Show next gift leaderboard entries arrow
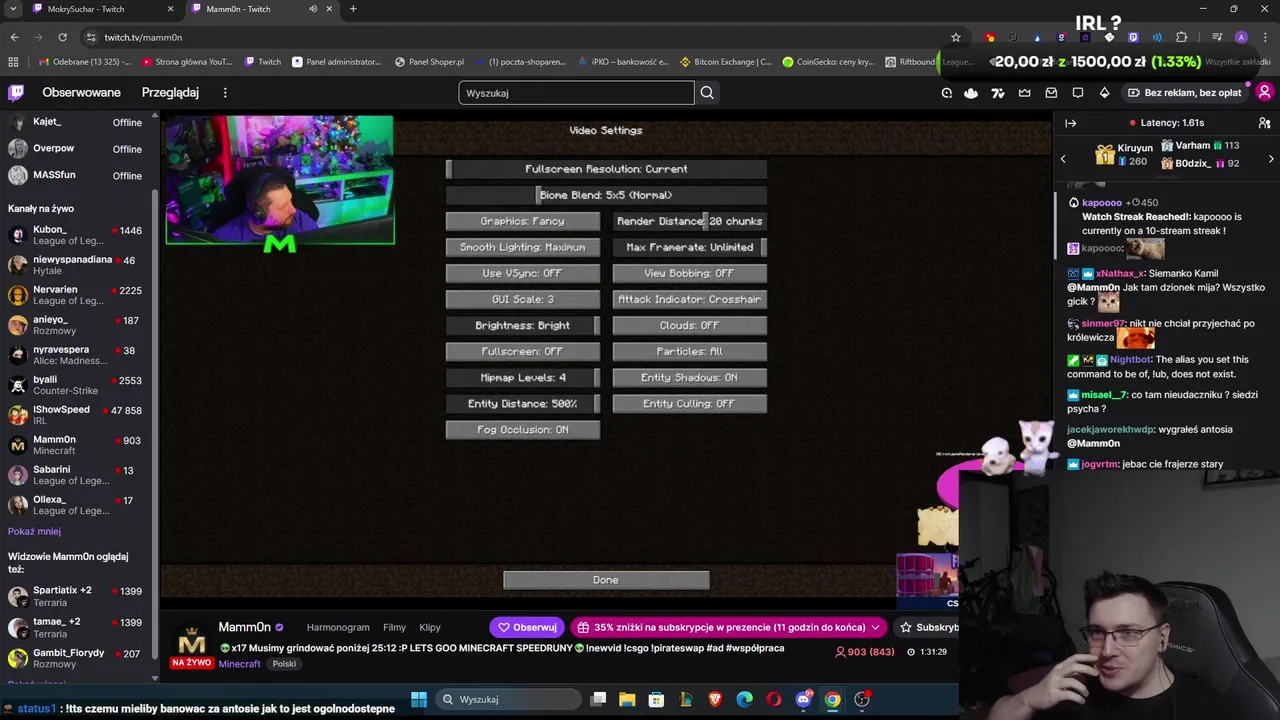This screenshot has height=720, width=1280. tap(1271, 159)
